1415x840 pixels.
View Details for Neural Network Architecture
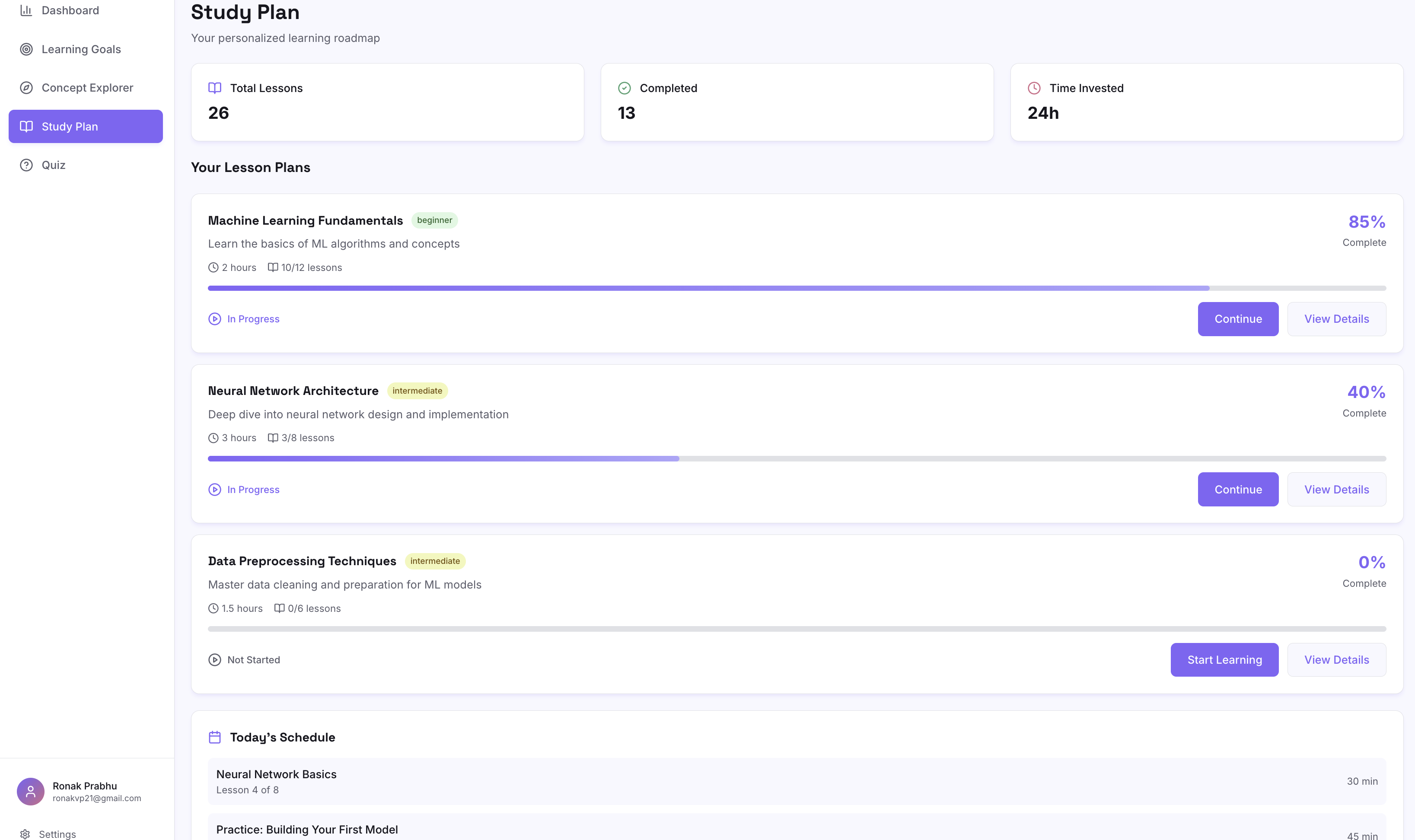[1336, 490]
